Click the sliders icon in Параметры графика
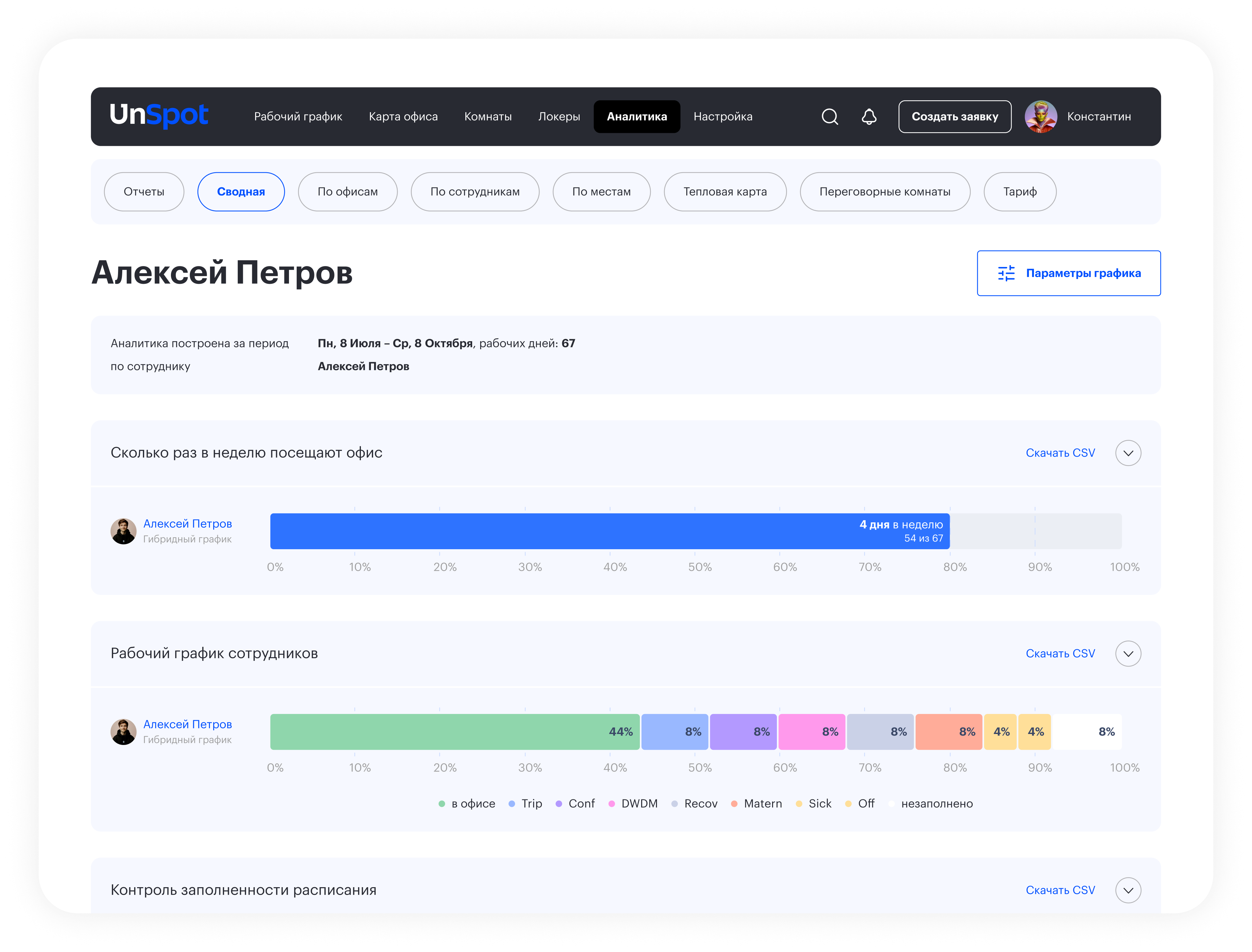 1006,273
